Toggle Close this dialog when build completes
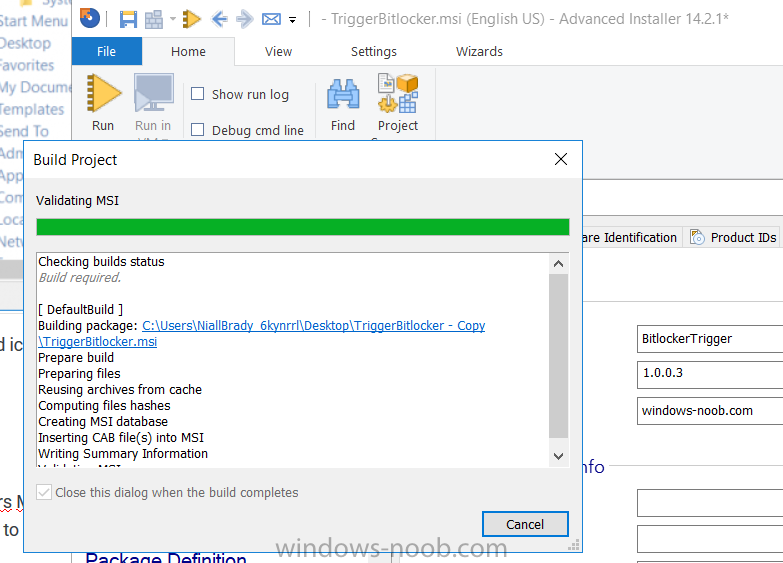The width and height of the screenshot is (783, 563). pyautogui.click(x=44, y=492)
